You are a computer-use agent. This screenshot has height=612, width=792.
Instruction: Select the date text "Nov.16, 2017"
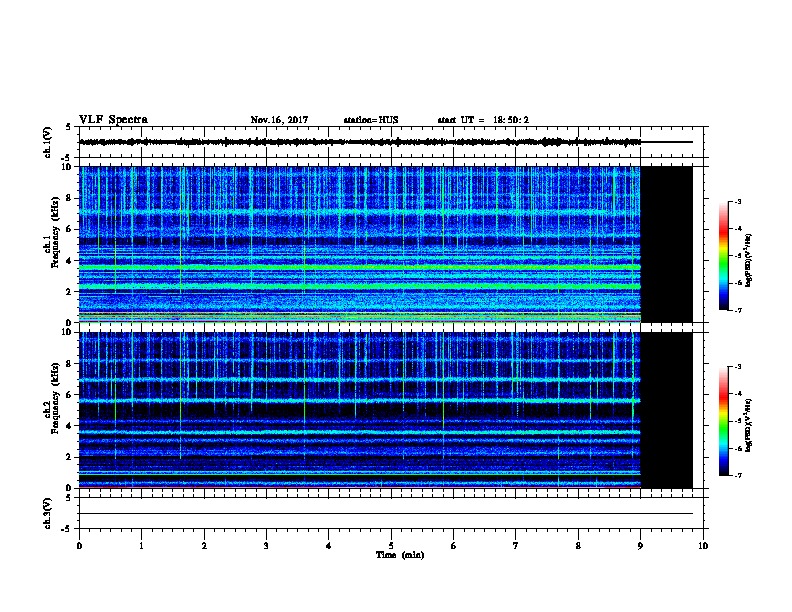[279, 120]
